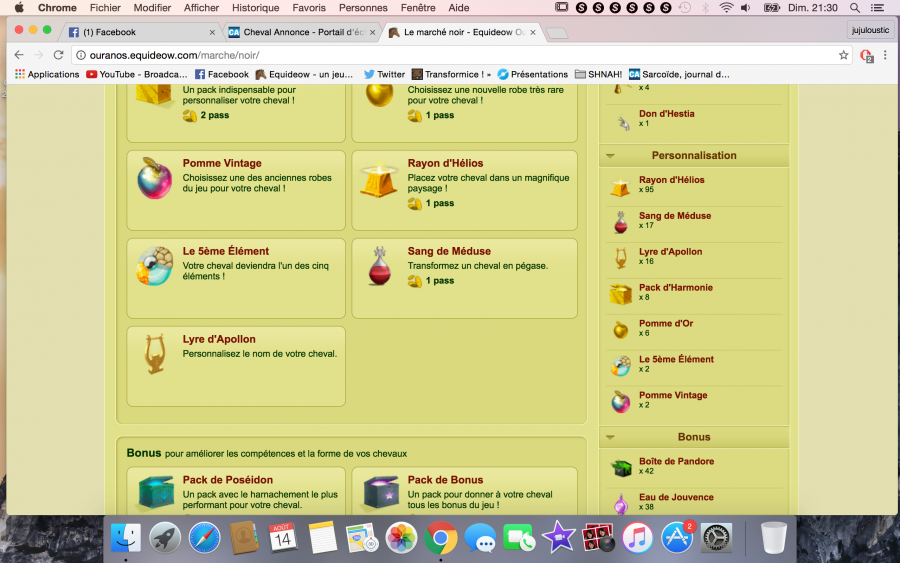Collapse the Bonus section arrow in the sidebar
Screen dimensions: 900x563
coord(610,437)
